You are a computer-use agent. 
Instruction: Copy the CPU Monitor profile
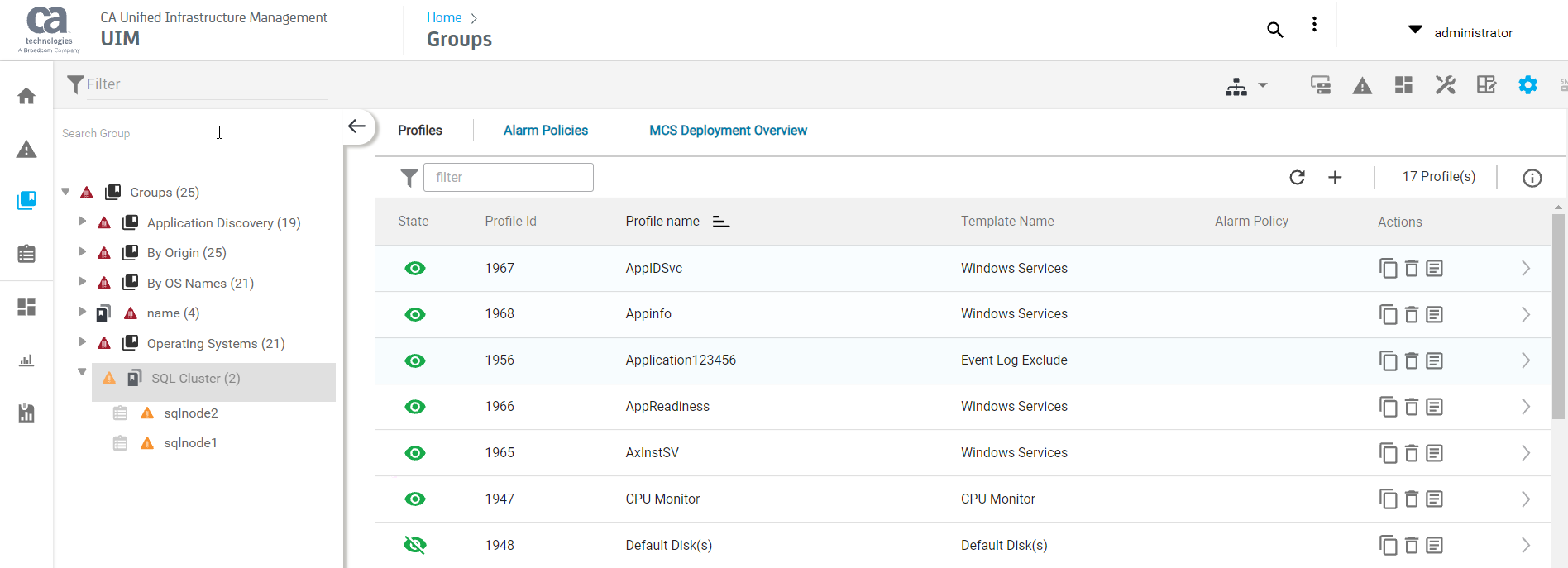[1388, 499]
